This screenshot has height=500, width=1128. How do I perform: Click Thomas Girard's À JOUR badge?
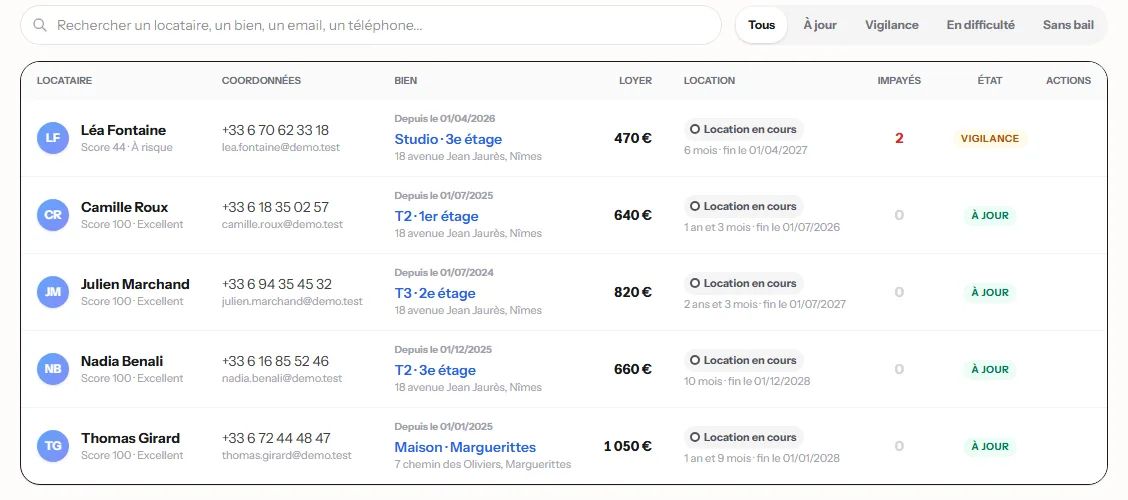click(x=990, y=447)
